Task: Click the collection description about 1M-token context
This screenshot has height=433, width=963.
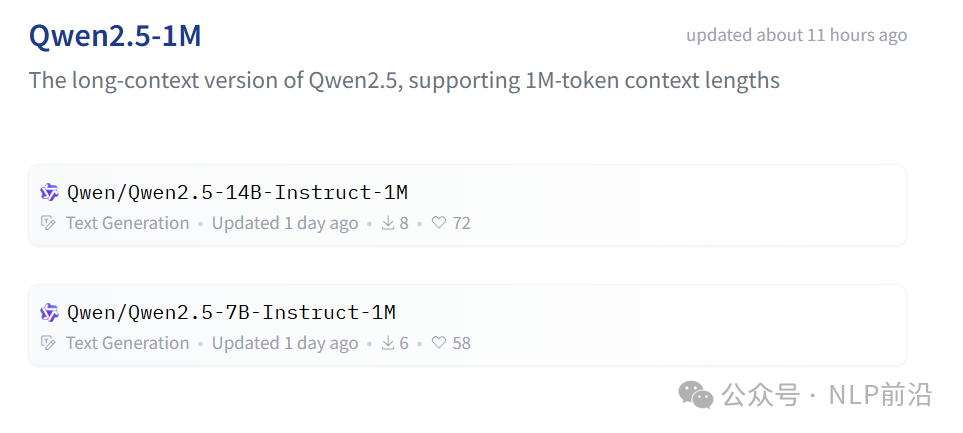Action: (x=404, y=80)
